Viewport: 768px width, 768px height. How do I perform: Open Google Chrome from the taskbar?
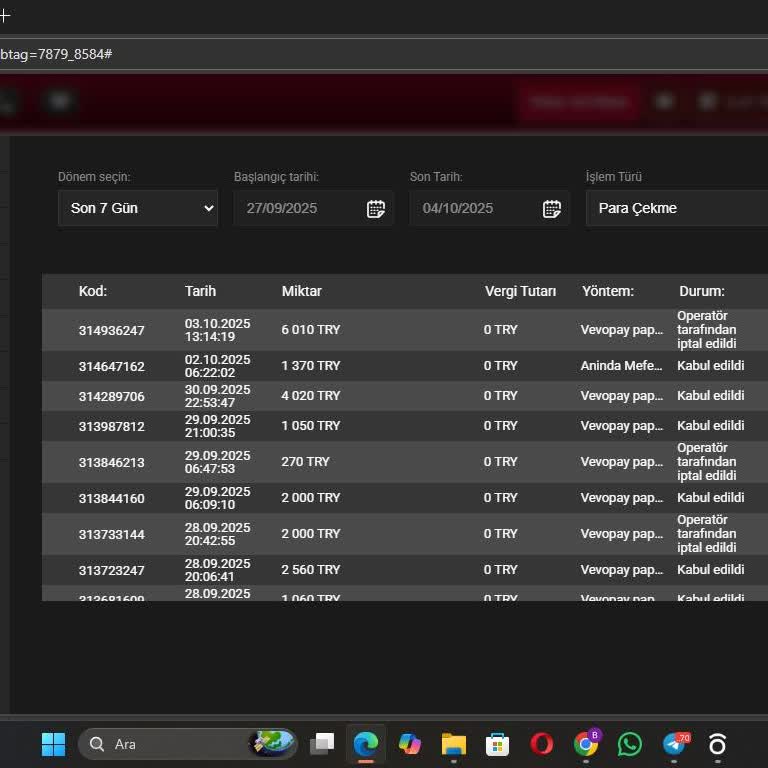(x=586, y=744)
